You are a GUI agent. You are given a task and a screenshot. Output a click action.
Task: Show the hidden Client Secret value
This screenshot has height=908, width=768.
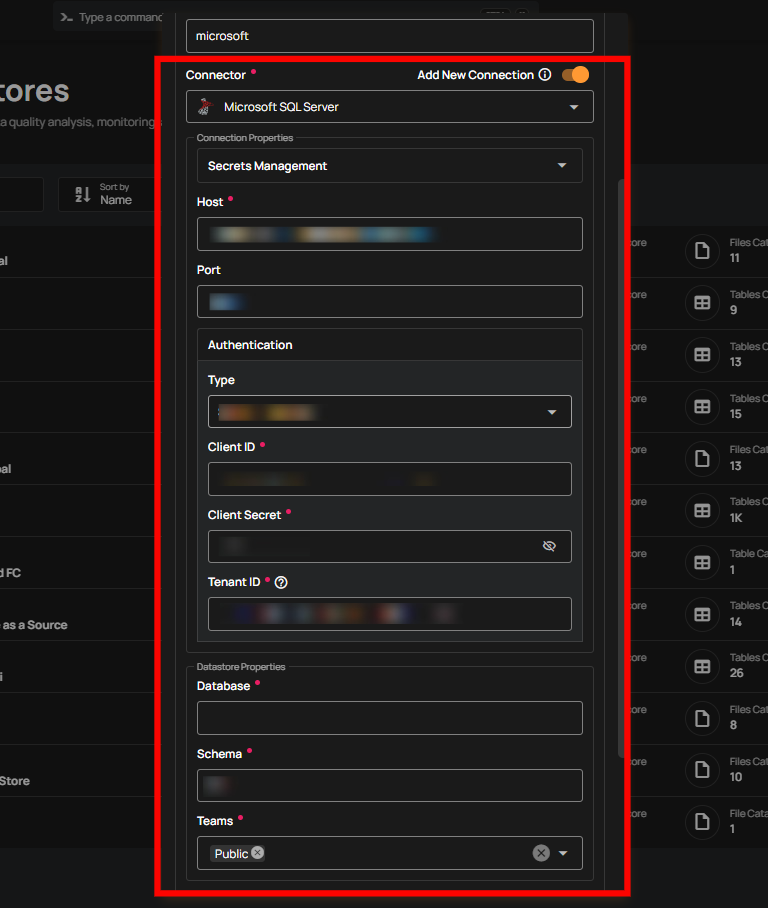549,546
